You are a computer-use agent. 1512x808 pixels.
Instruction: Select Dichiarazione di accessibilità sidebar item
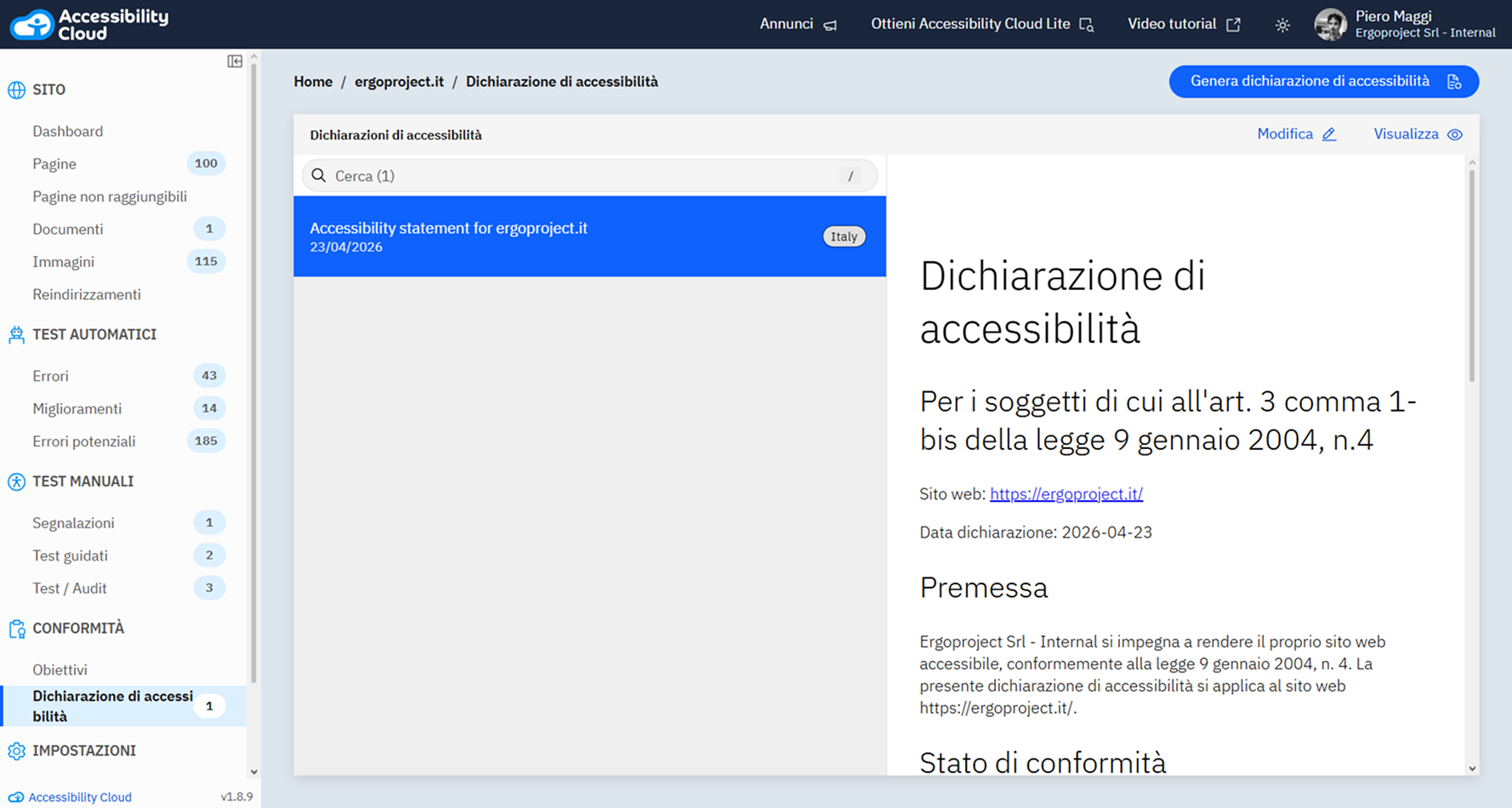pos(124,706)
